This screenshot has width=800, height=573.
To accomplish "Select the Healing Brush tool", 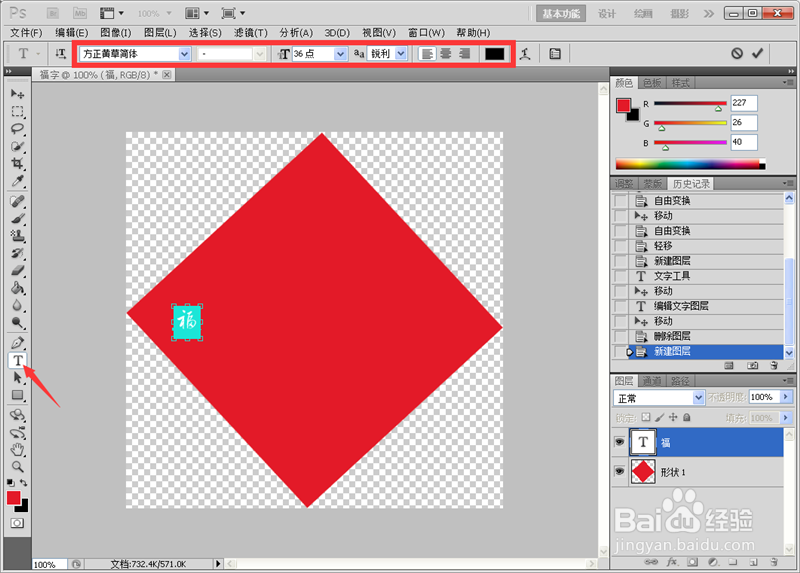I will (x=17, y=202).
